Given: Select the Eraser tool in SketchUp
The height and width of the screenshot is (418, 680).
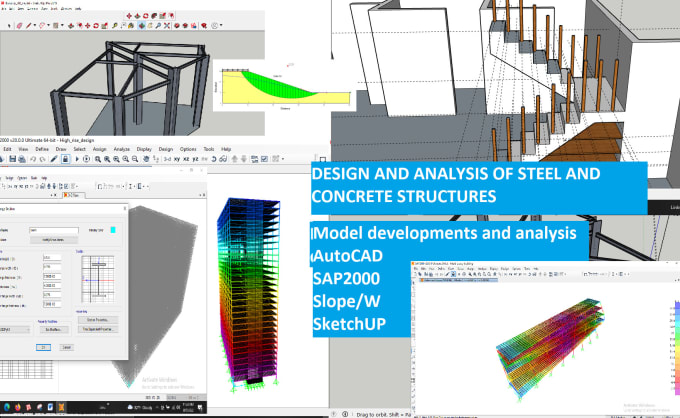Looking at the screenshot, I should click(20, 26).
